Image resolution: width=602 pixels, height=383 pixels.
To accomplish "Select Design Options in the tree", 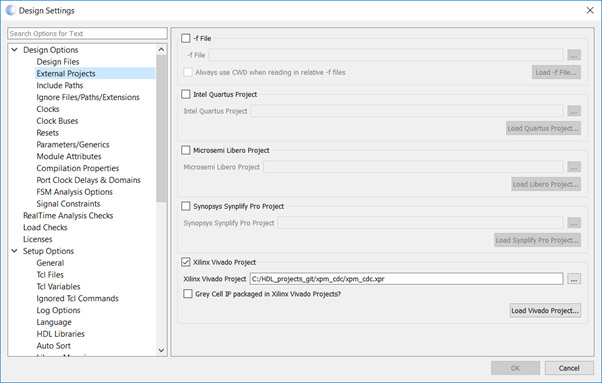I will click(51, 50).
